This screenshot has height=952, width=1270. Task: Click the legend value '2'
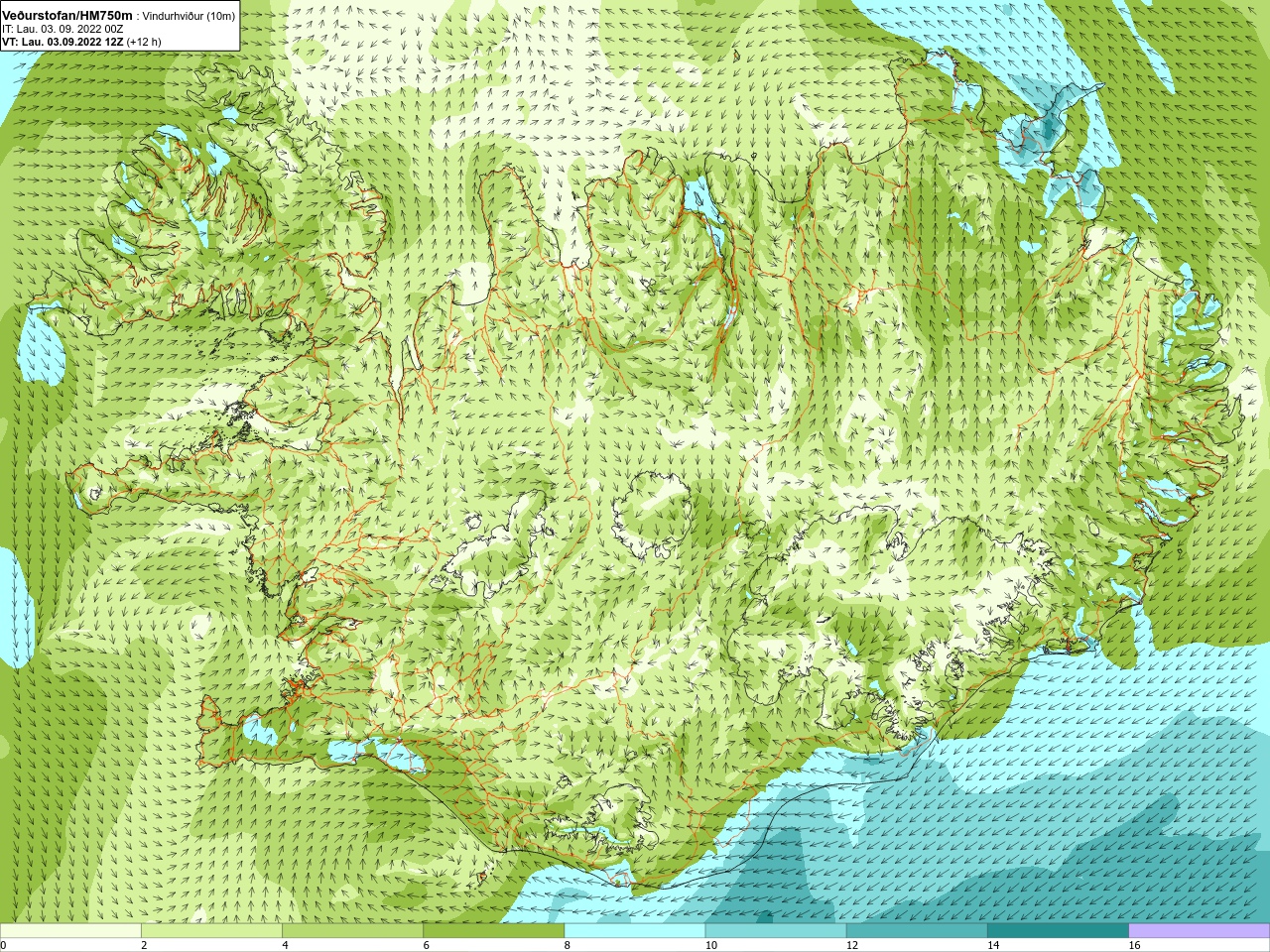[144, 945]
